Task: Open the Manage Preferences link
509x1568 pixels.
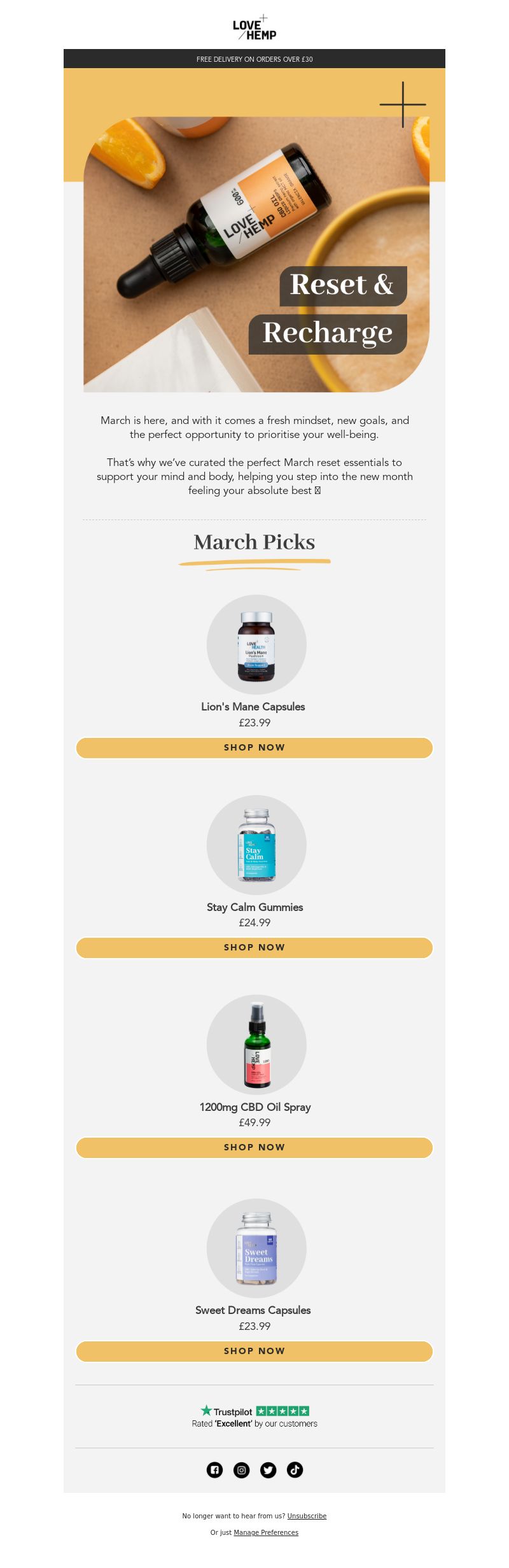Action: click(x=266, y=1532)
